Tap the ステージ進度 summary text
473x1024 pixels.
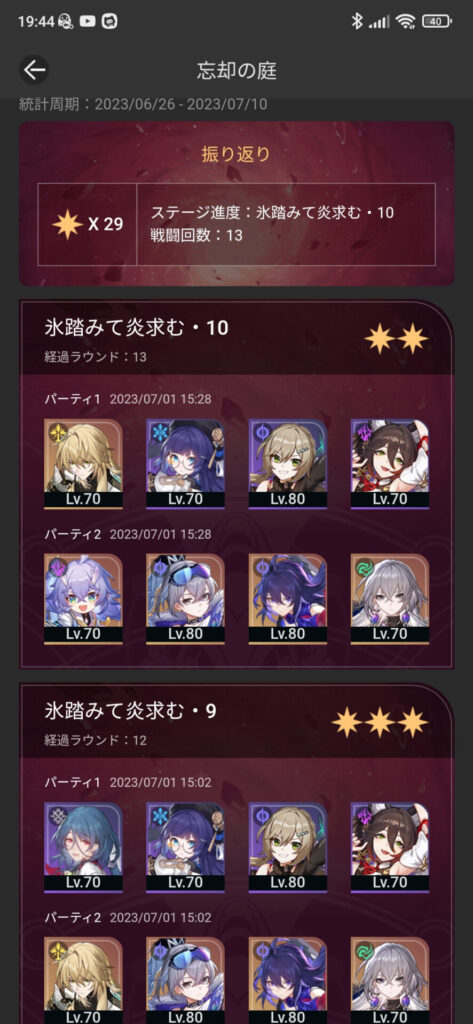tap(272, 212)
